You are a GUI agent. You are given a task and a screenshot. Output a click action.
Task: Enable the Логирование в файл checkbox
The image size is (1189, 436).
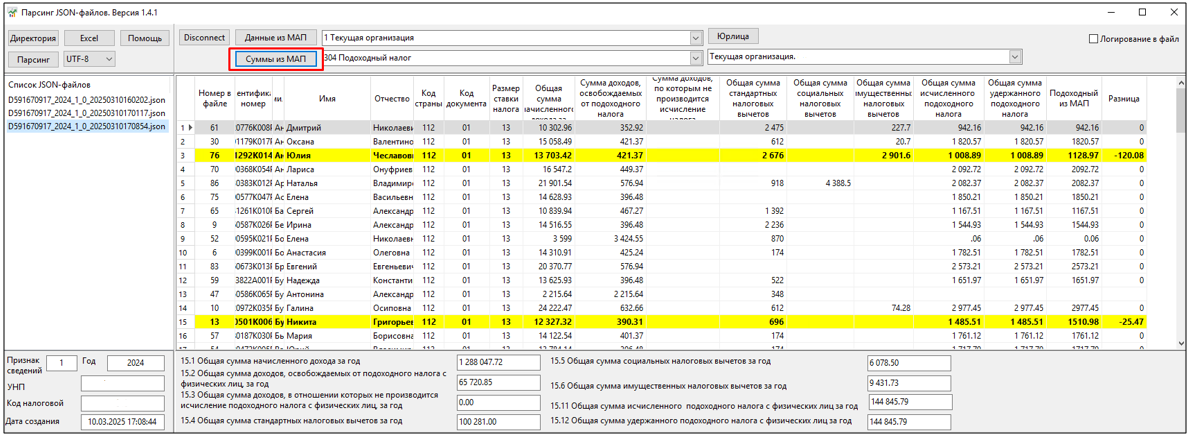[1093, 39]
